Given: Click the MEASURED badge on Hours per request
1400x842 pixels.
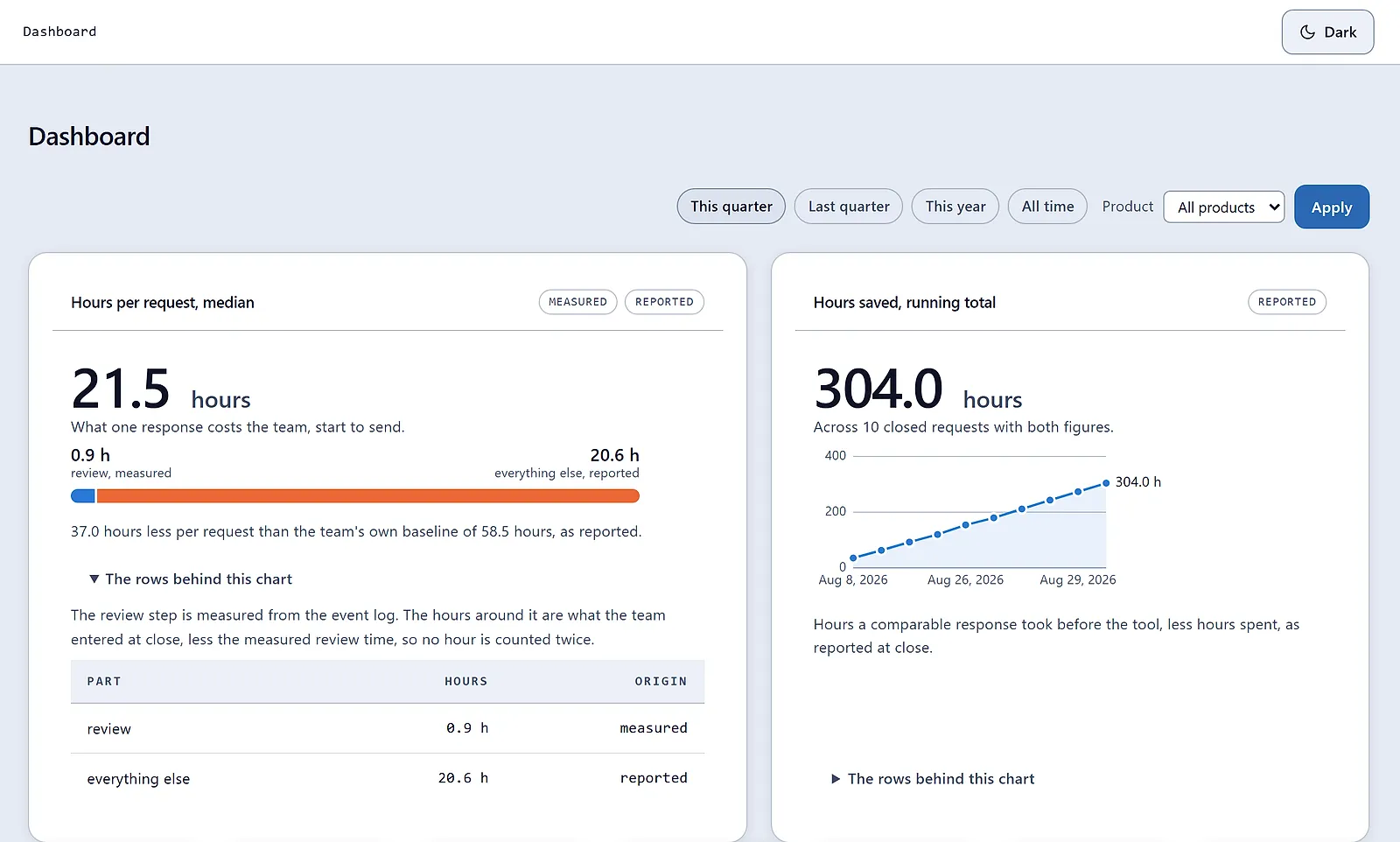Looking at the screenshot, I should [x=577, y=302].
